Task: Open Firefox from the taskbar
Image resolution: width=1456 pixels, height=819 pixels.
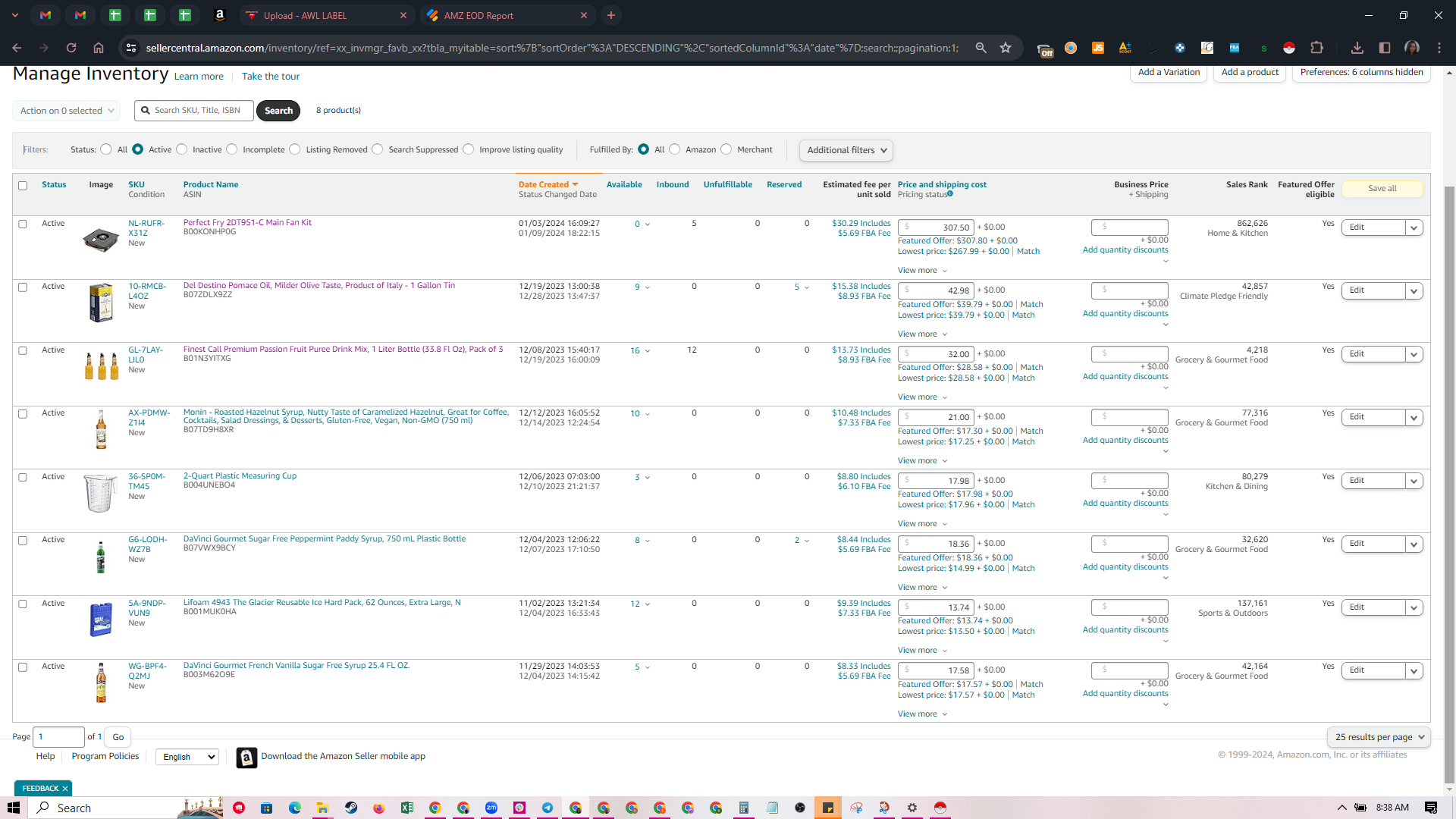Action: click(379, 808)
